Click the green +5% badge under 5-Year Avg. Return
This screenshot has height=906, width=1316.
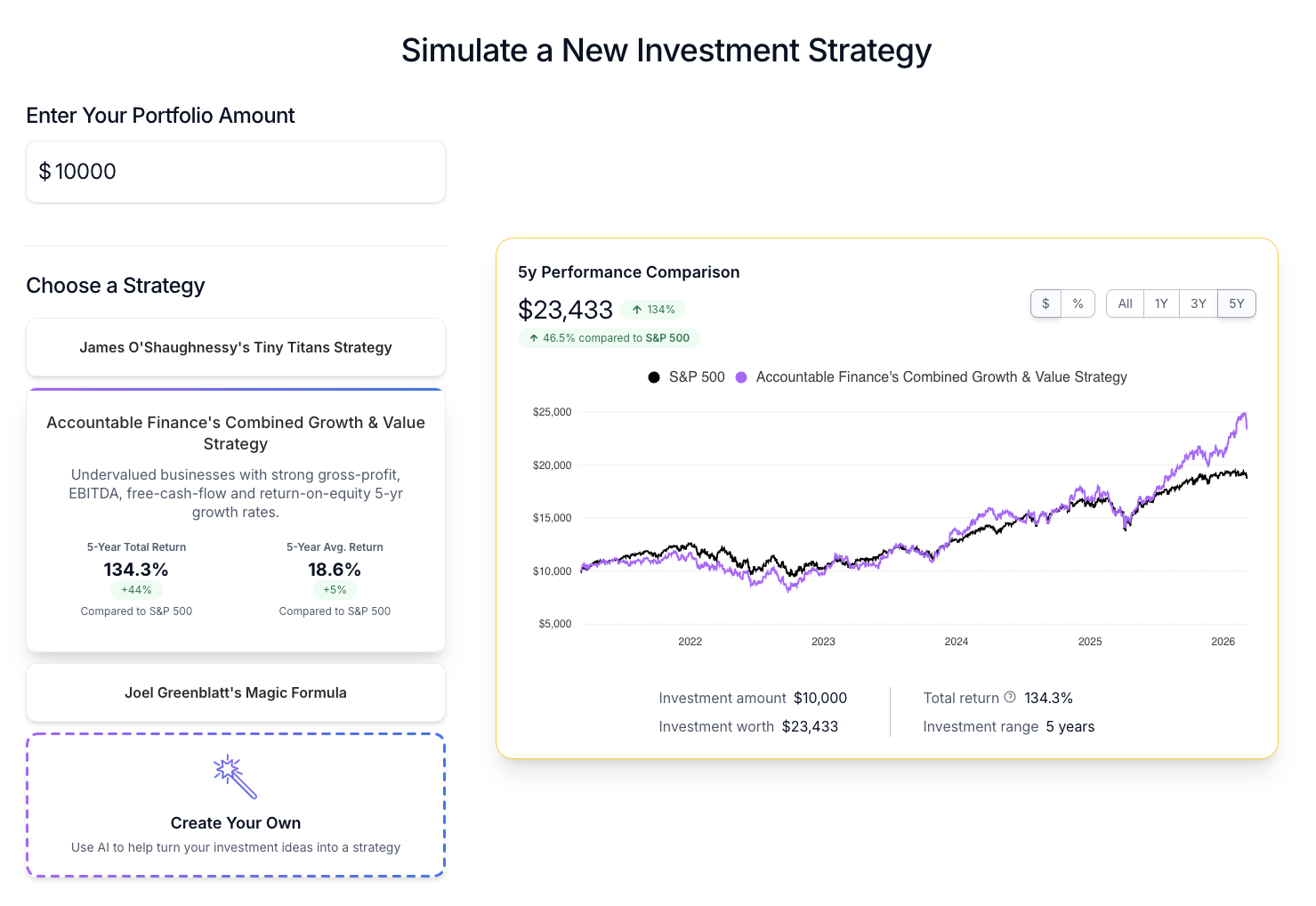[335, 590]
